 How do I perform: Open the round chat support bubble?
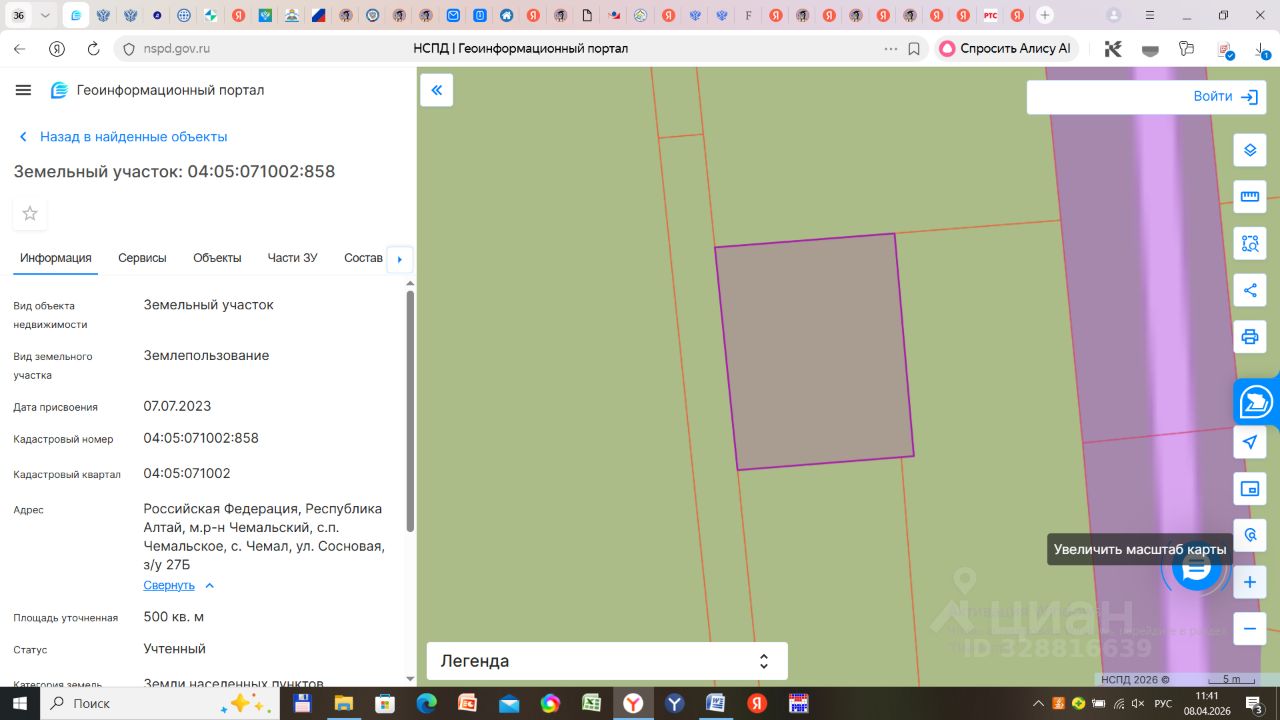(x=1196, y=568)
